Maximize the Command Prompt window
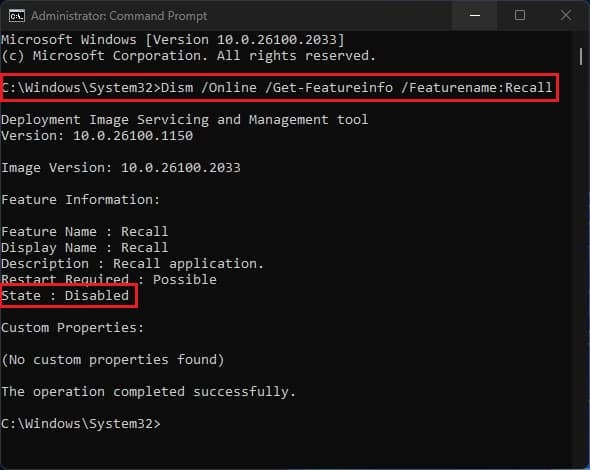Screen dimensions: 590x470 520,15
